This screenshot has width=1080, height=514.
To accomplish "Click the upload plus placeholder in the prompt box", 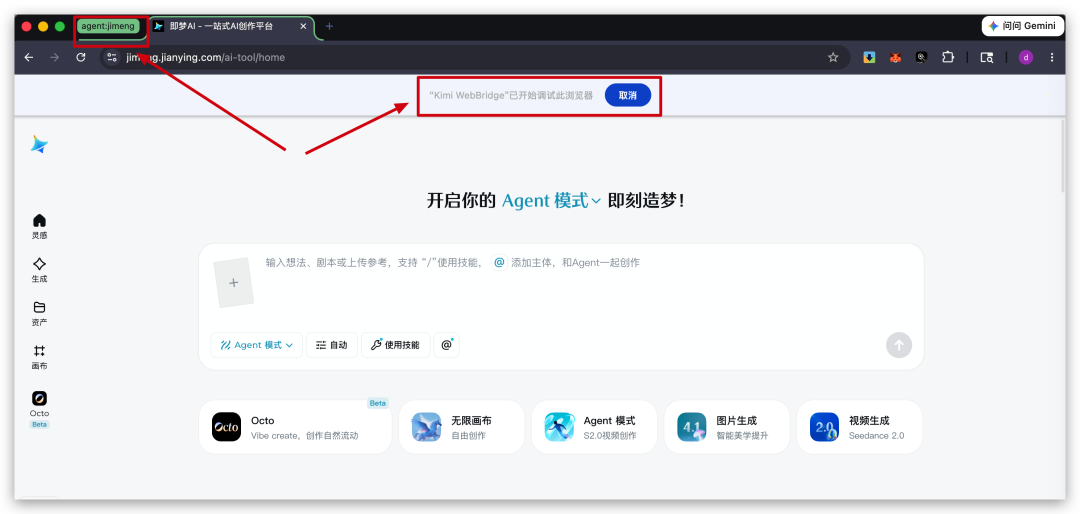I will point(233,282).
